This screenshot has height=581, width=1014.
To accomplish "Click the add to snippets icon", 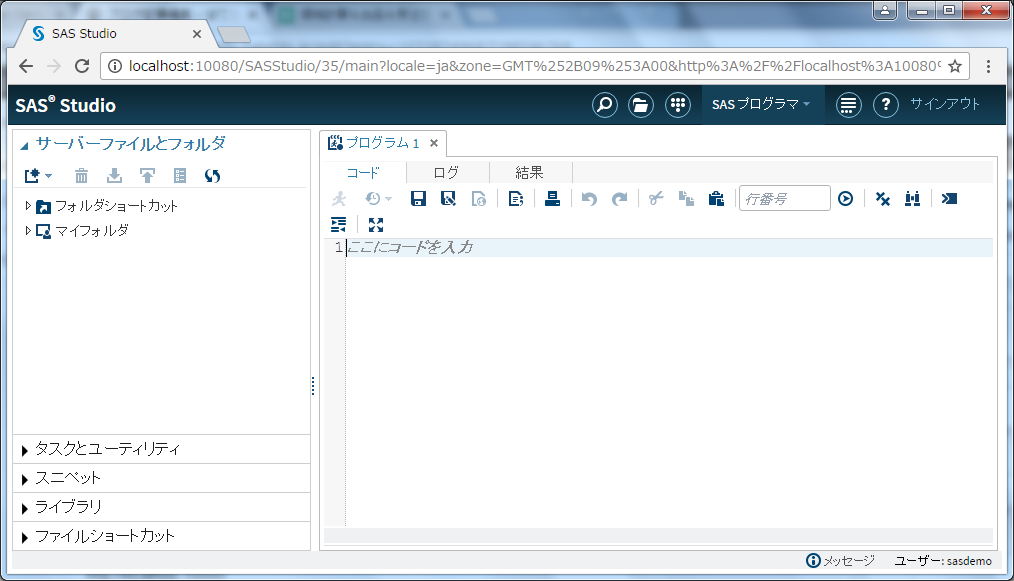I will tap(515, 199).
